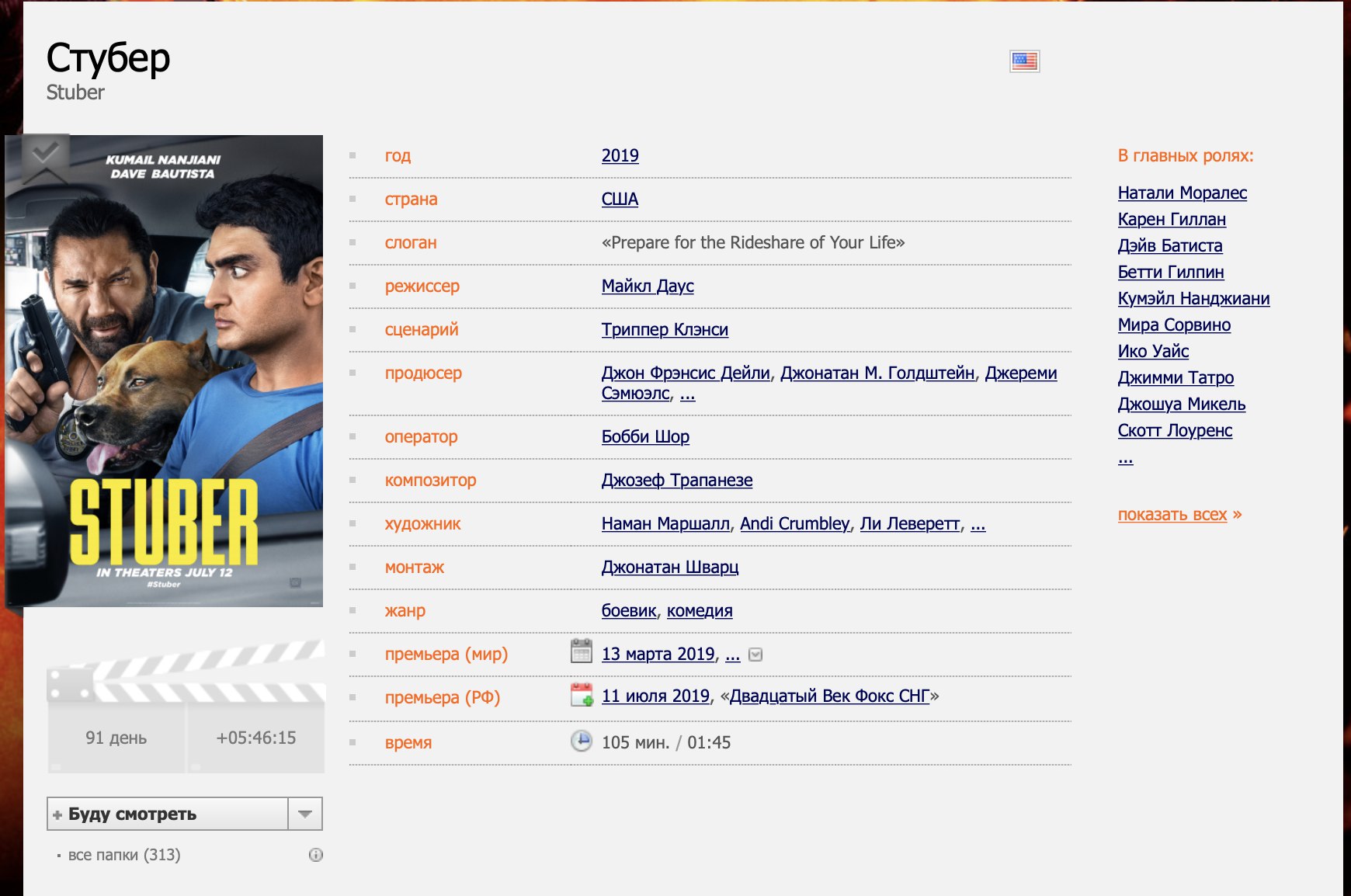
Task: Open actor Джошуа Микель link
Action: pos(1182,404)
